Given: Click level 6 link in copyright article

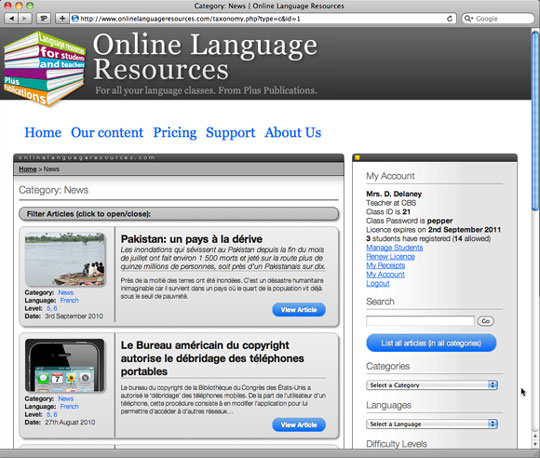Looking at the screenshot, I should coord(55,414).
